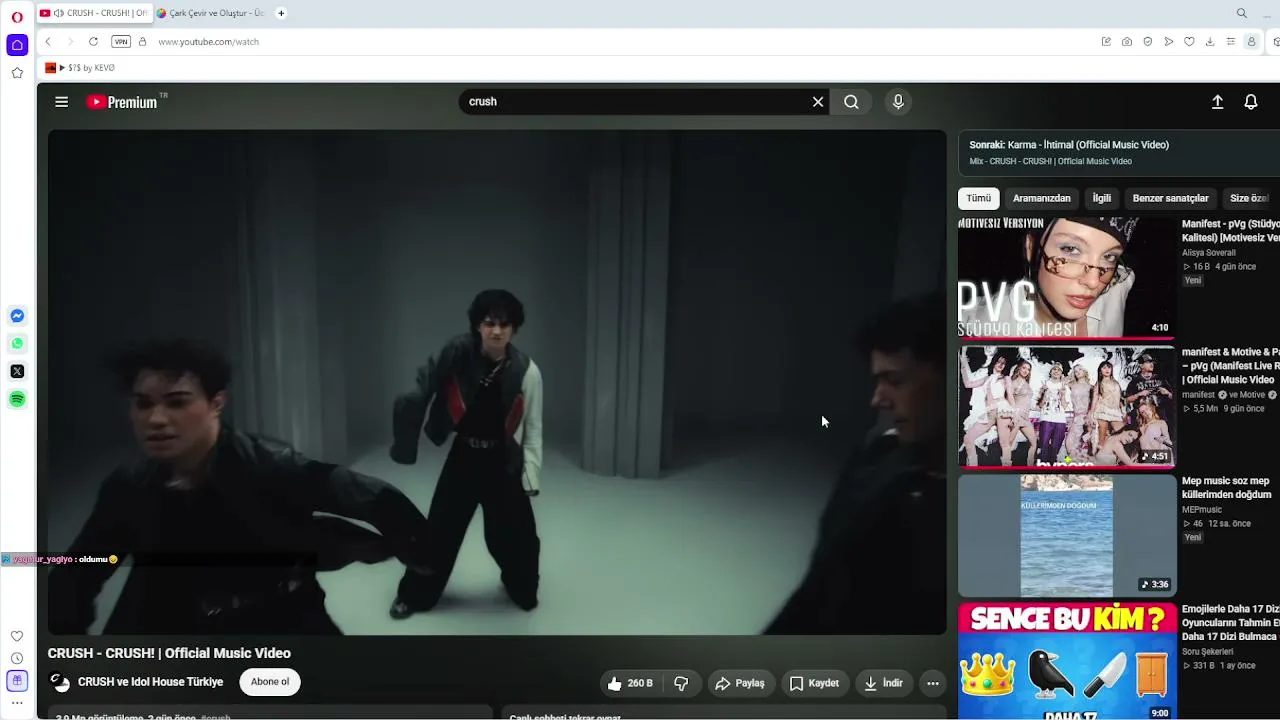Image resolution: width=1280 pixels, height=720 pixels.
Task: Open X (Twitter) from the Opera sidebar
Action: pyautogui.click(x=17, y=372)
